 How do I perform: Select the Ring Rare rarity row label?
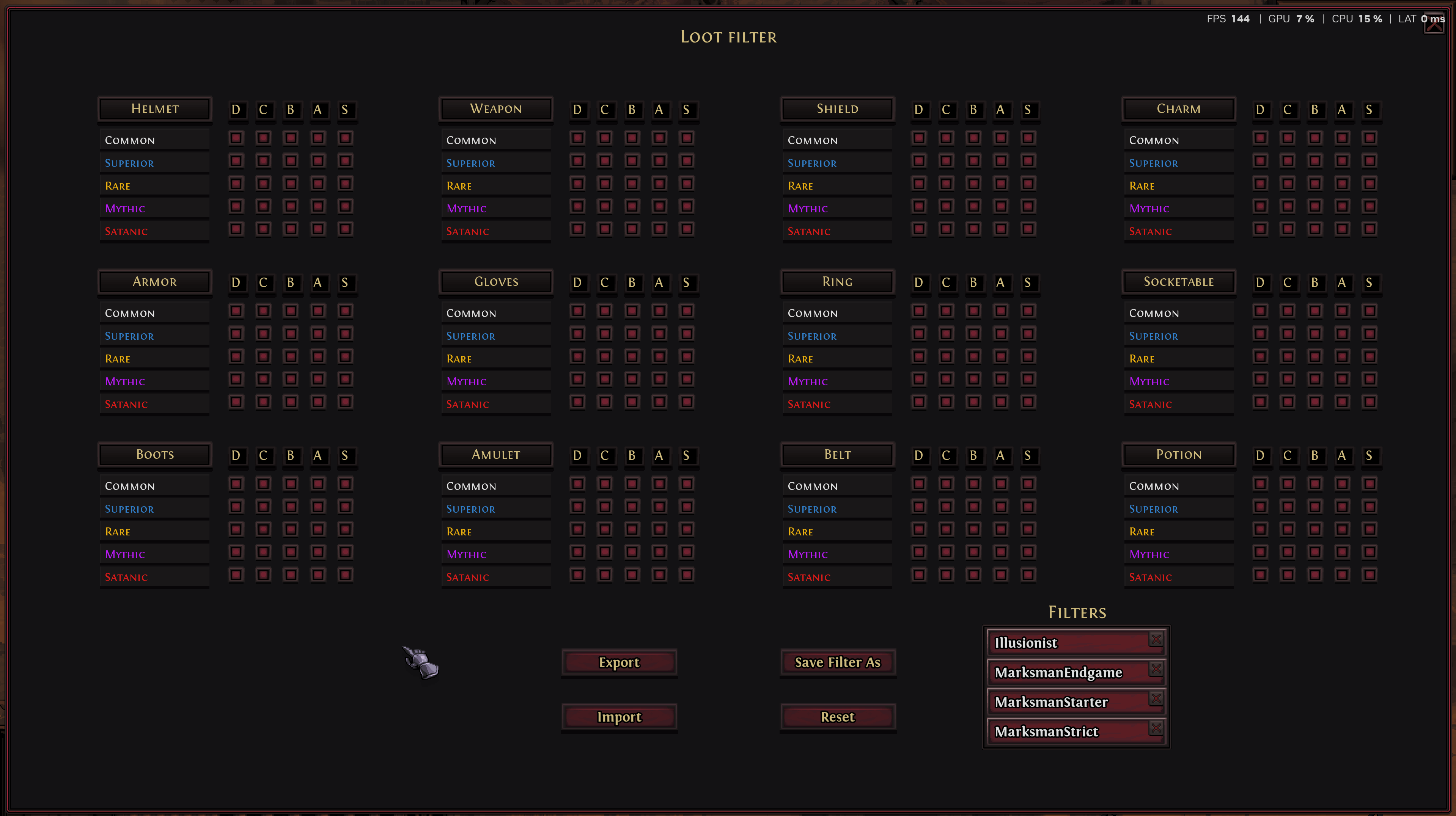point(838,359)
